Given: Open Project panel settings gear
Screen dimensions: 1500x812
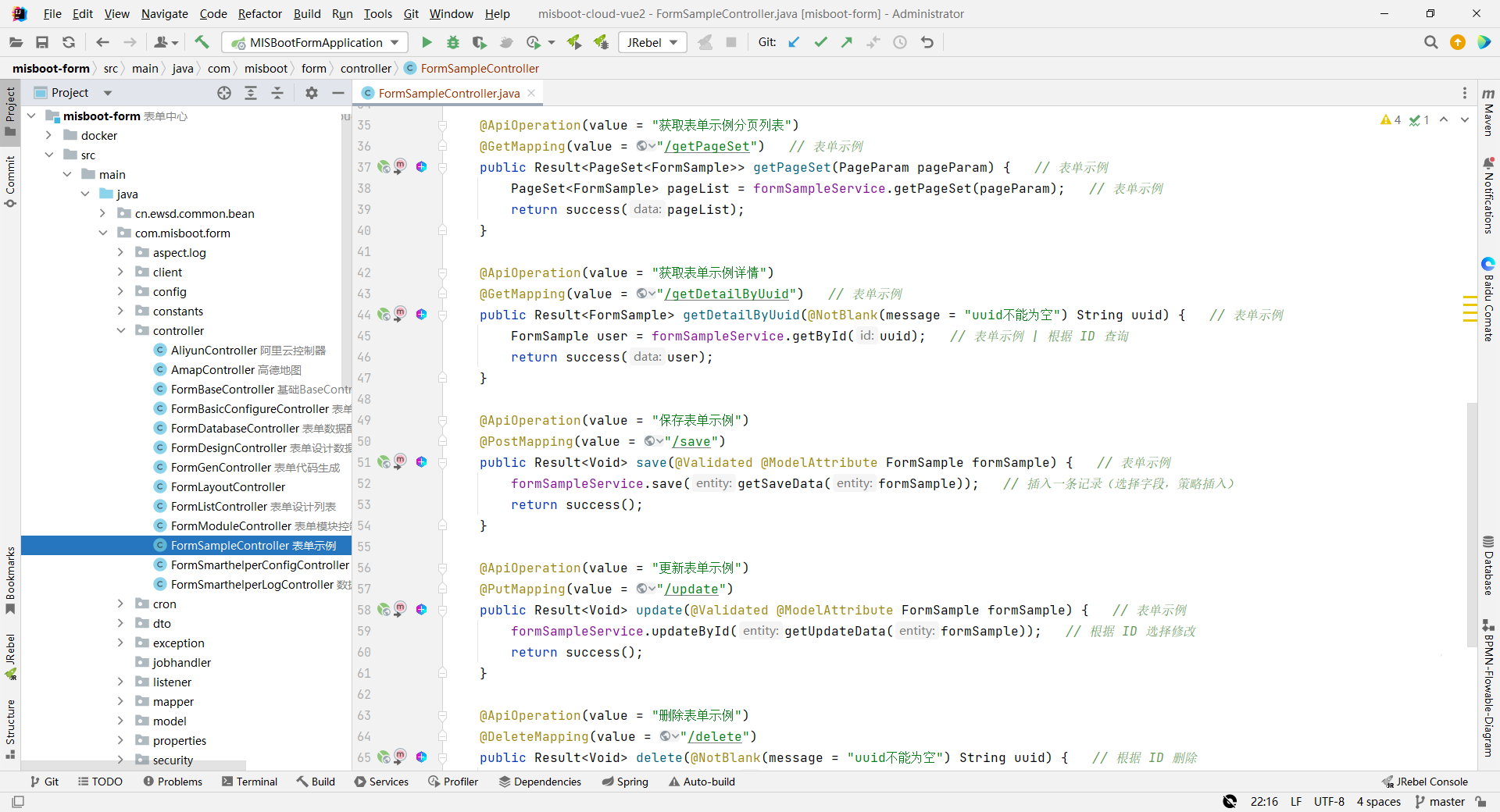Looking at the screenshot, I should (312, 93).
